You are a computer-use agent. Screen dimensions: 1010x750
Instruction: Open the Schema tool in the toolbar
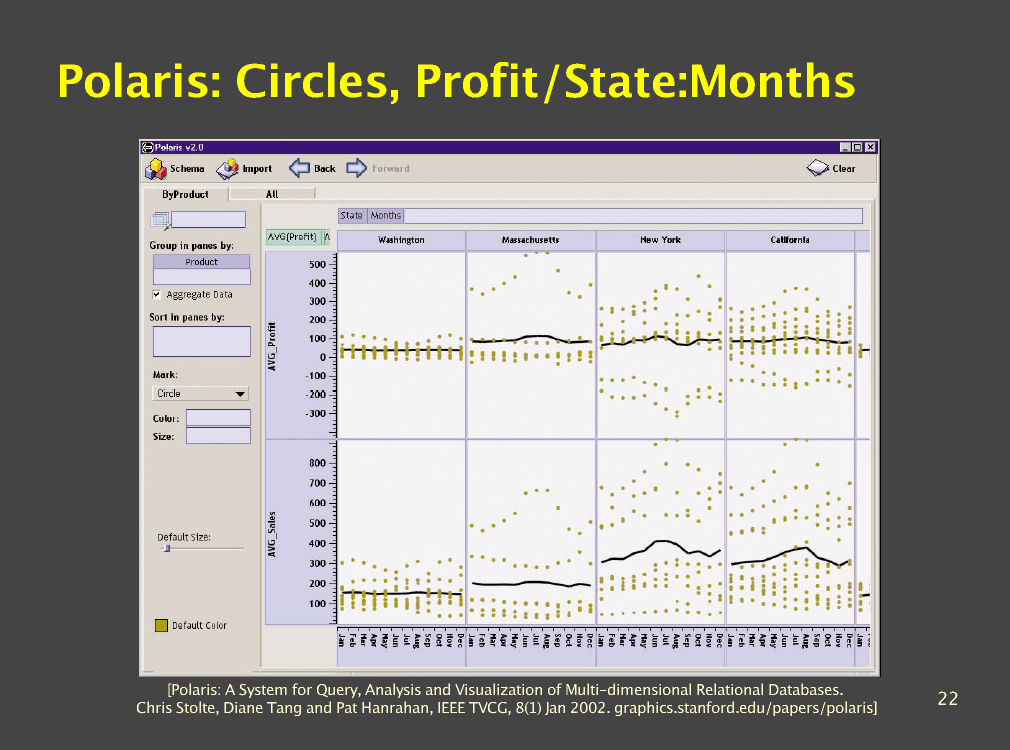point(175,169)
